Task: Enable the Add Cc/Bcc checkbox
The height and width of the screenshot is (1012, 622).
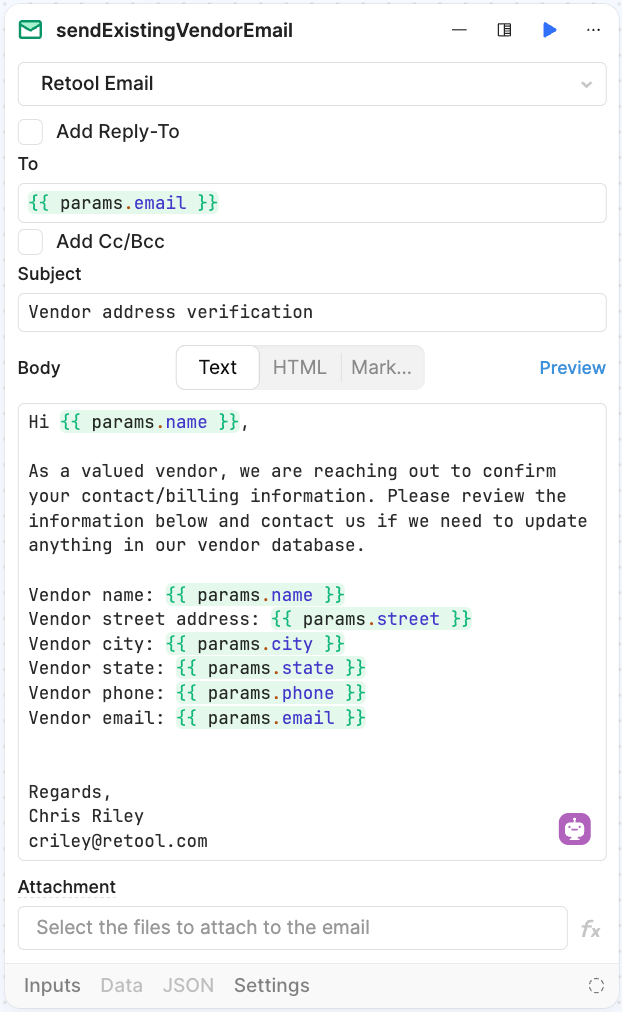Action: pos(30,242)
